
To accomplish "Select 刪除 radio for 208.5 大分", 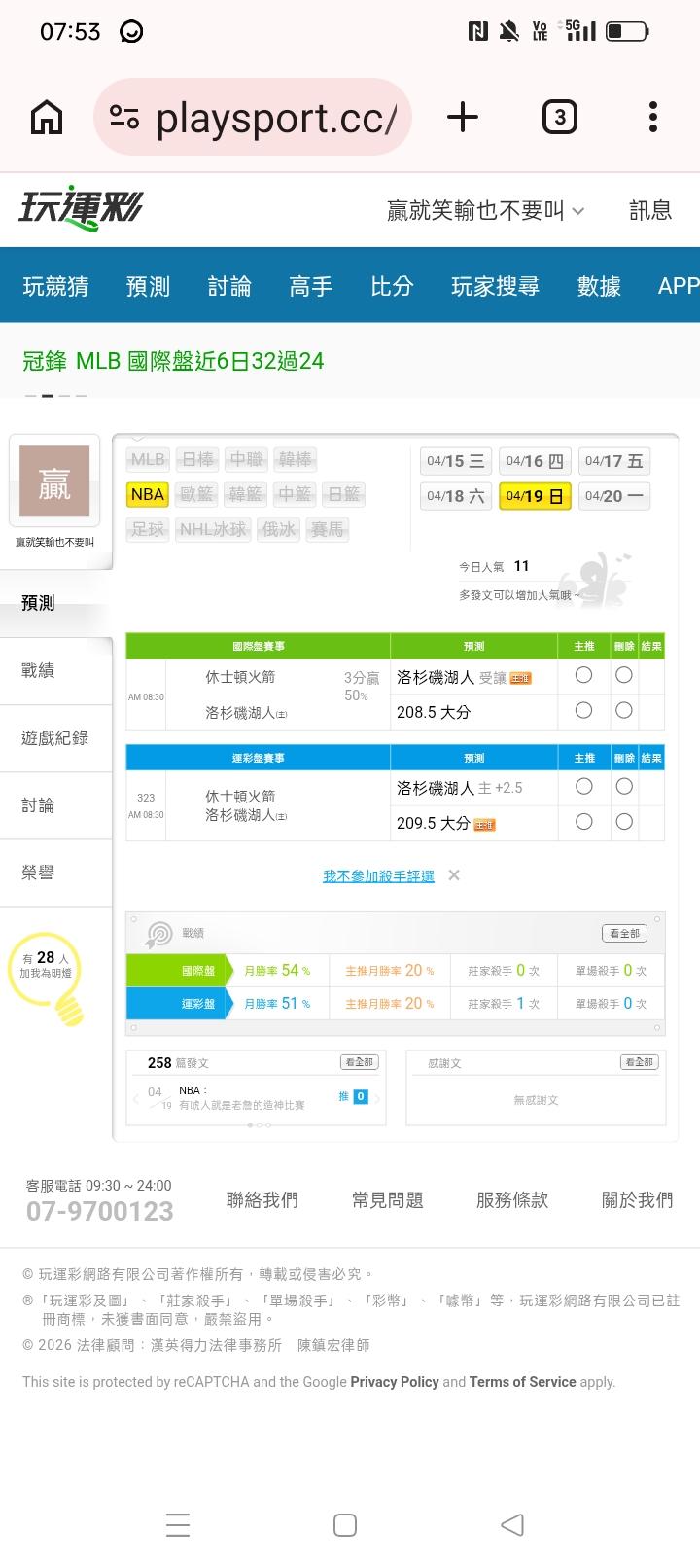I will click(x=624, y=711).
